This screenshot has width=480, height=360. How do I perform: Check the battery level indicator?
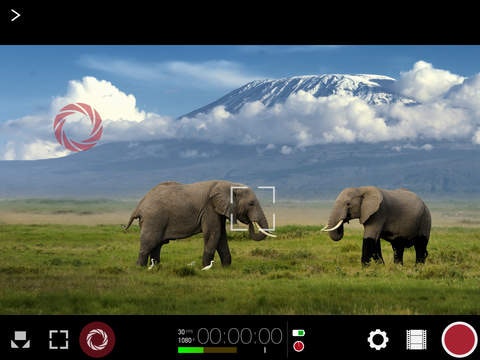pos(299,333)
